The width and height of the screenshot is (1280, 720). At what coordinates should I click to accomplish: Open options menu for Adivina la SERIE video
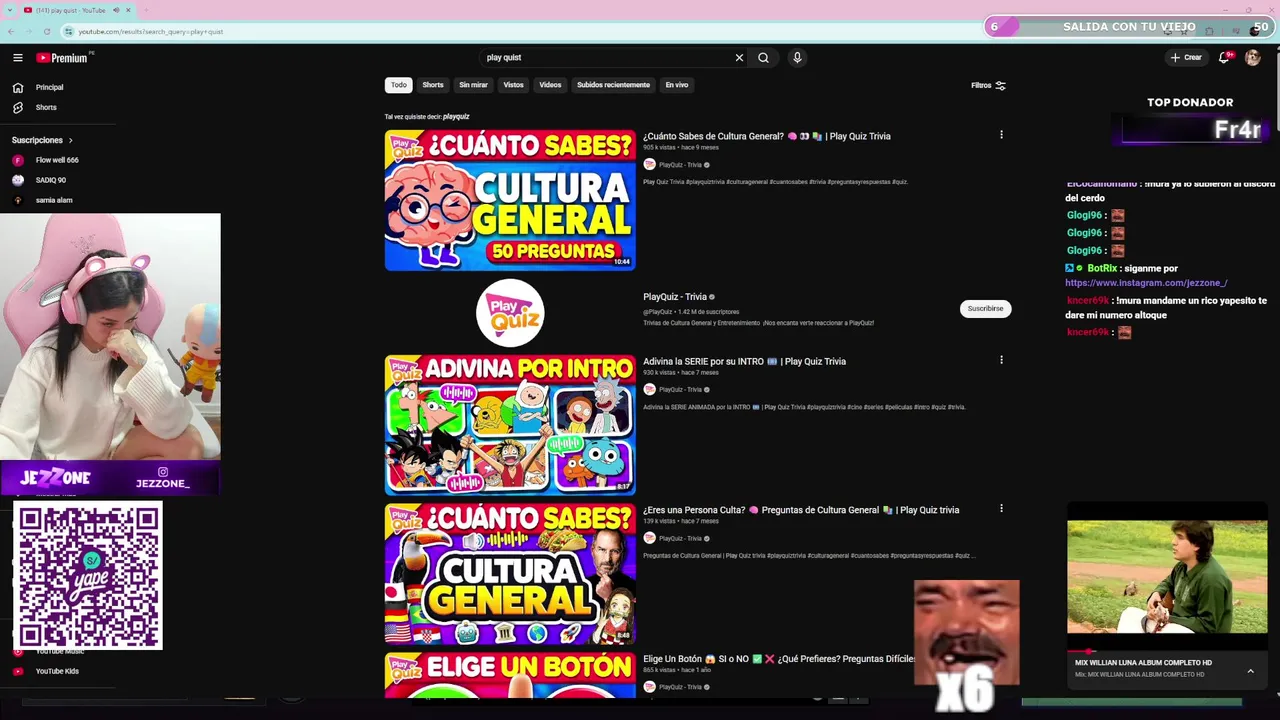coord(1001,360)
